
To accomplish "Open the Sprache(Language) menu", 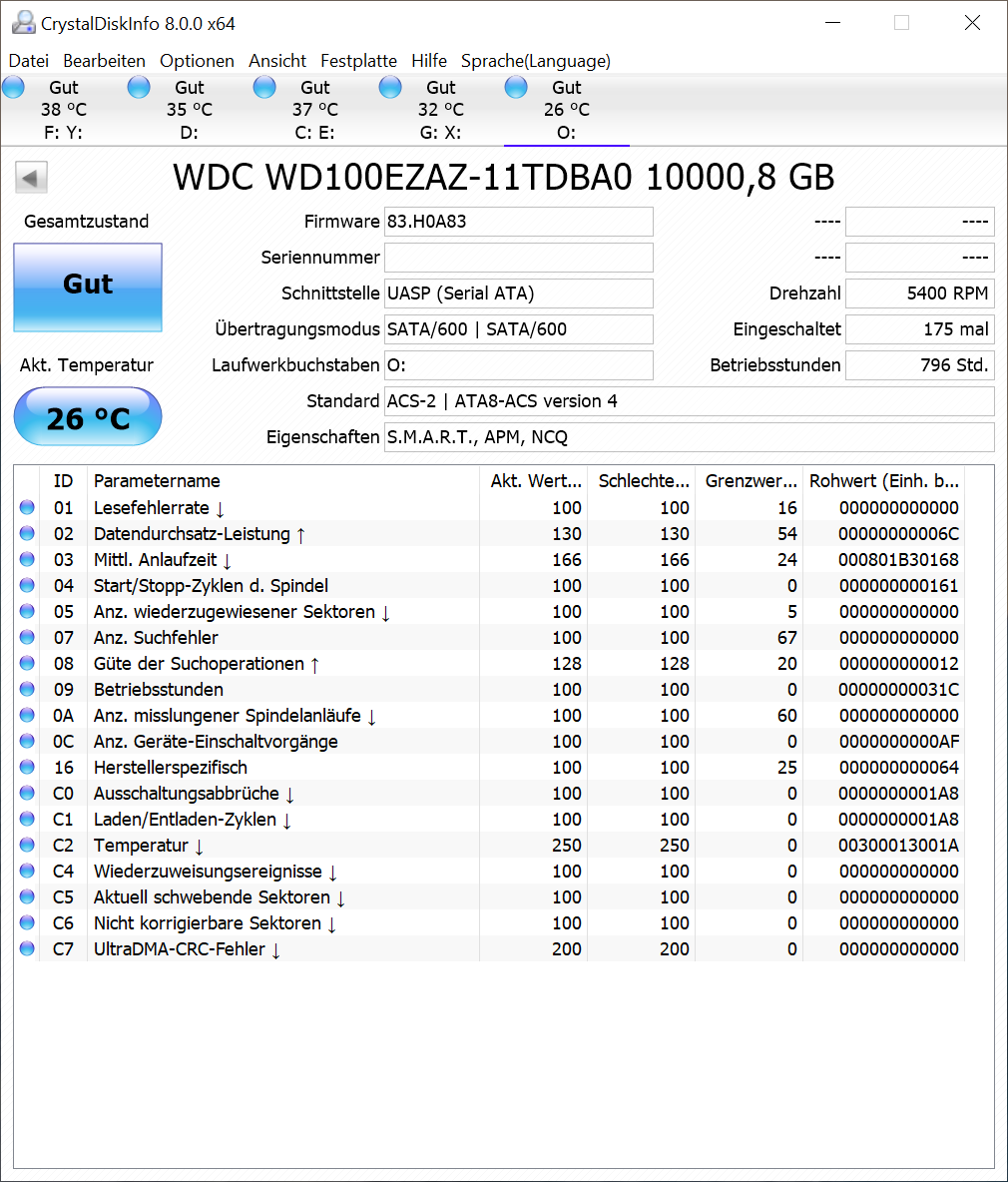I will [x=536, y=61].
